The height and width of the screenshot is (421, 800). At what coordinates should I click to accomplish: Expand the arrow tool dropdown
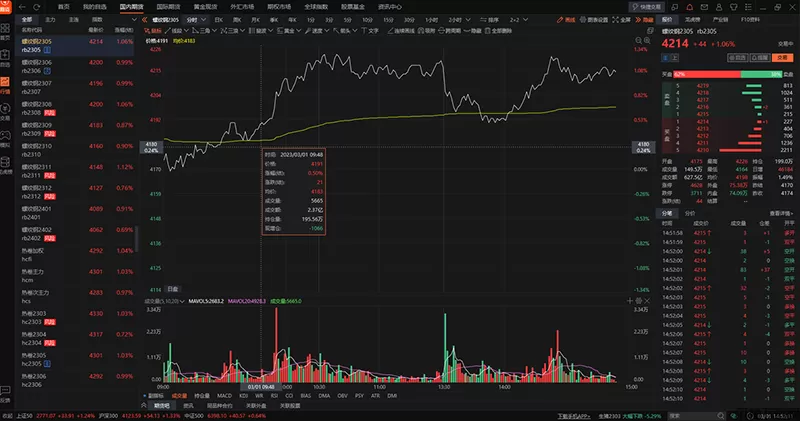[x=356, y=31]
